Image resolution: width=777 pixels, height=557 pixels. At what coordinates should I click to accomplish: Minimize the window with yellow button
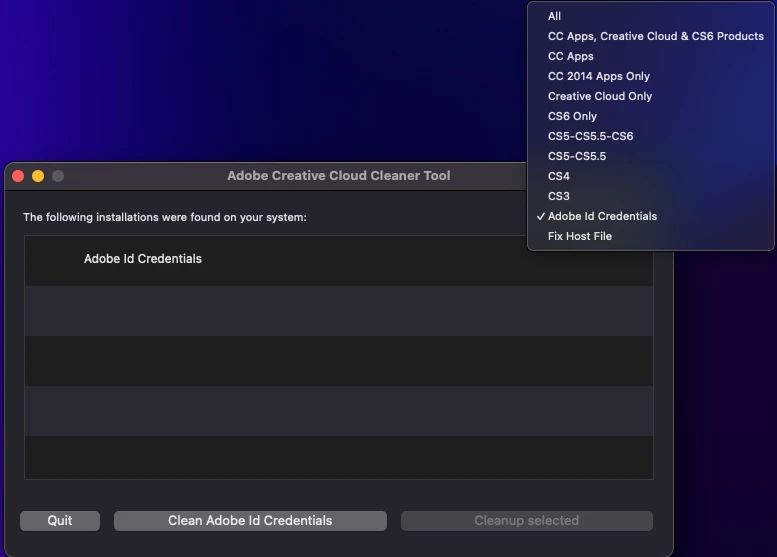pos(38,176)
